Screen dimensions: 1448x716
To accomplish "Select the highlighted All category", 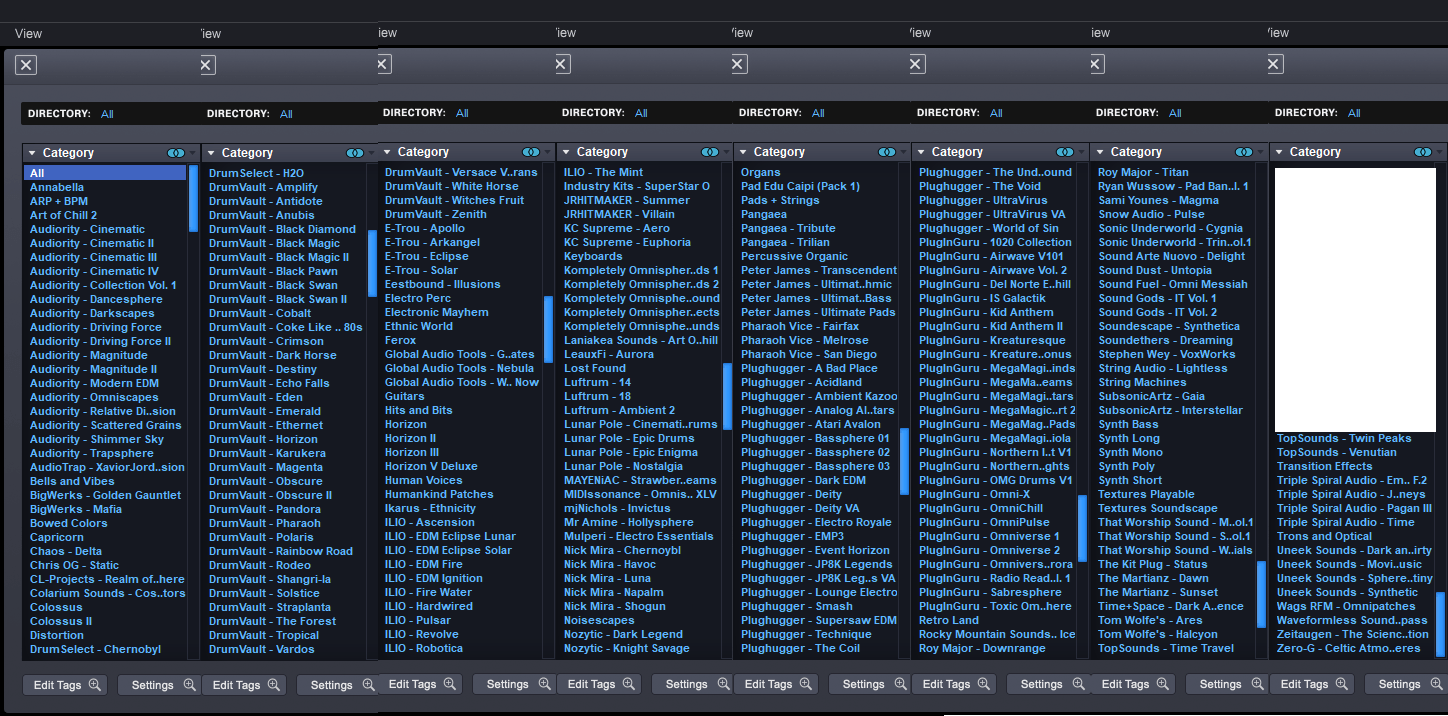I will pyautogui.click(x=105, y=173).
